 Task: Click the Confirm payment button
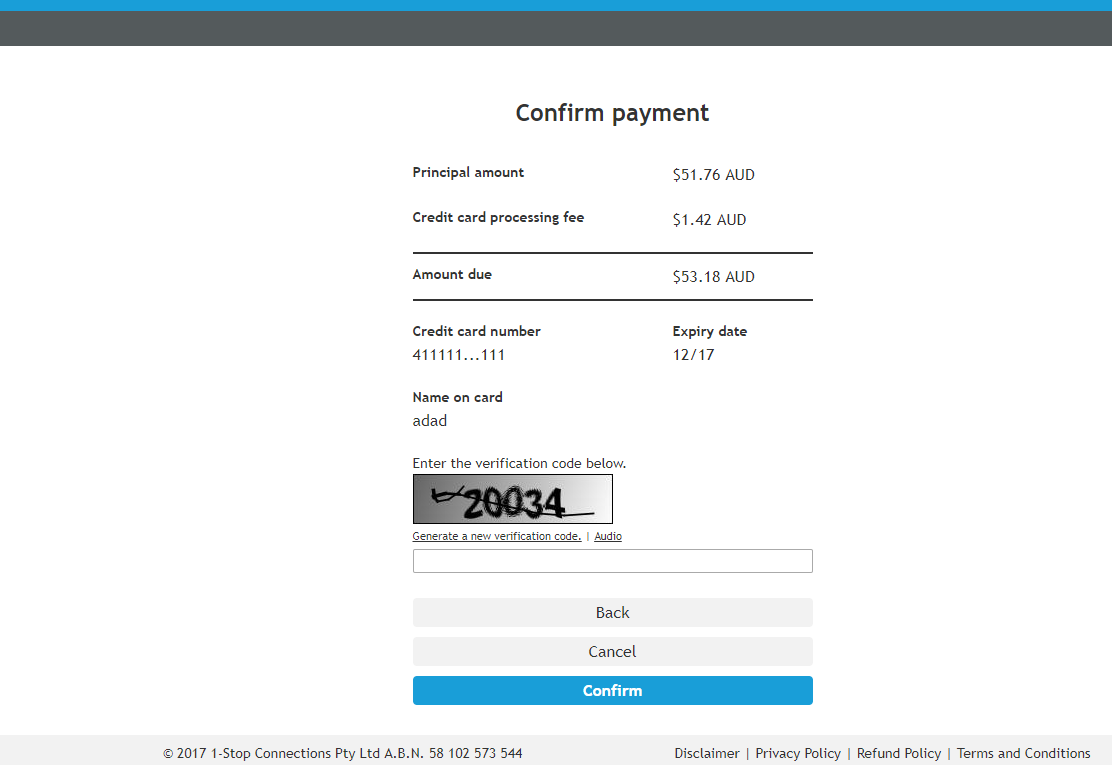[x=613, y=691]
